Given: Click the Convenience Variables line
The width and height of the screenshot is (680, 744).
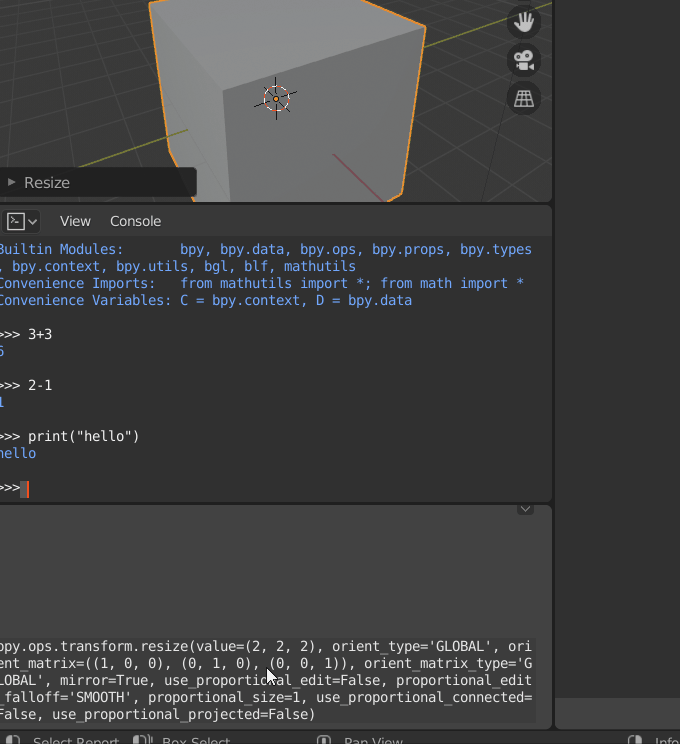Looking at the screenshot, I should point(206,300).
